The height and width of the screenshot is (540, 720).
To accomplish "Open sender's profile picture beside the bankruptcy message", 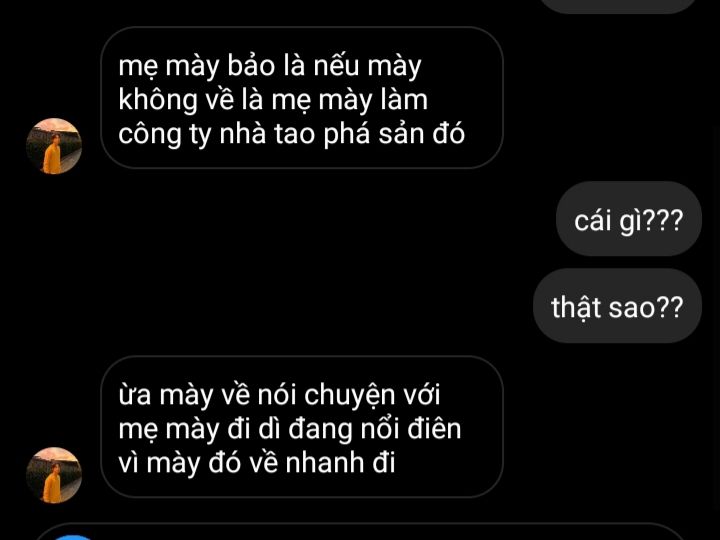I will click(54, 146).
